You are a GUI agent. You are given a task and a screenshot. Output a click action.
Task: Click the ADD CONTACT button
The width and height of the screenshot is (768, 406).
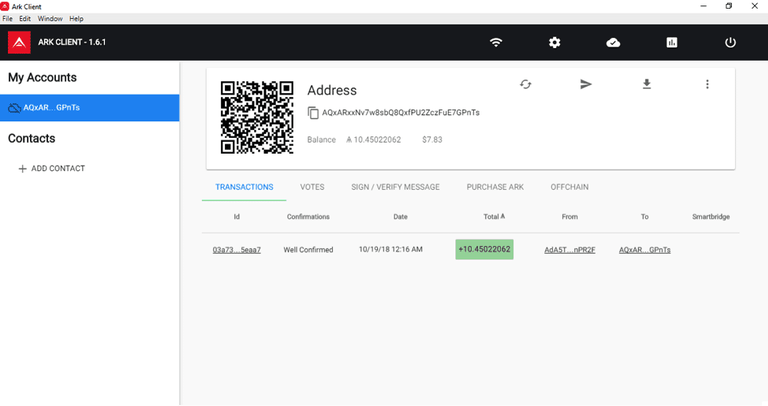(x=51, y=168)
